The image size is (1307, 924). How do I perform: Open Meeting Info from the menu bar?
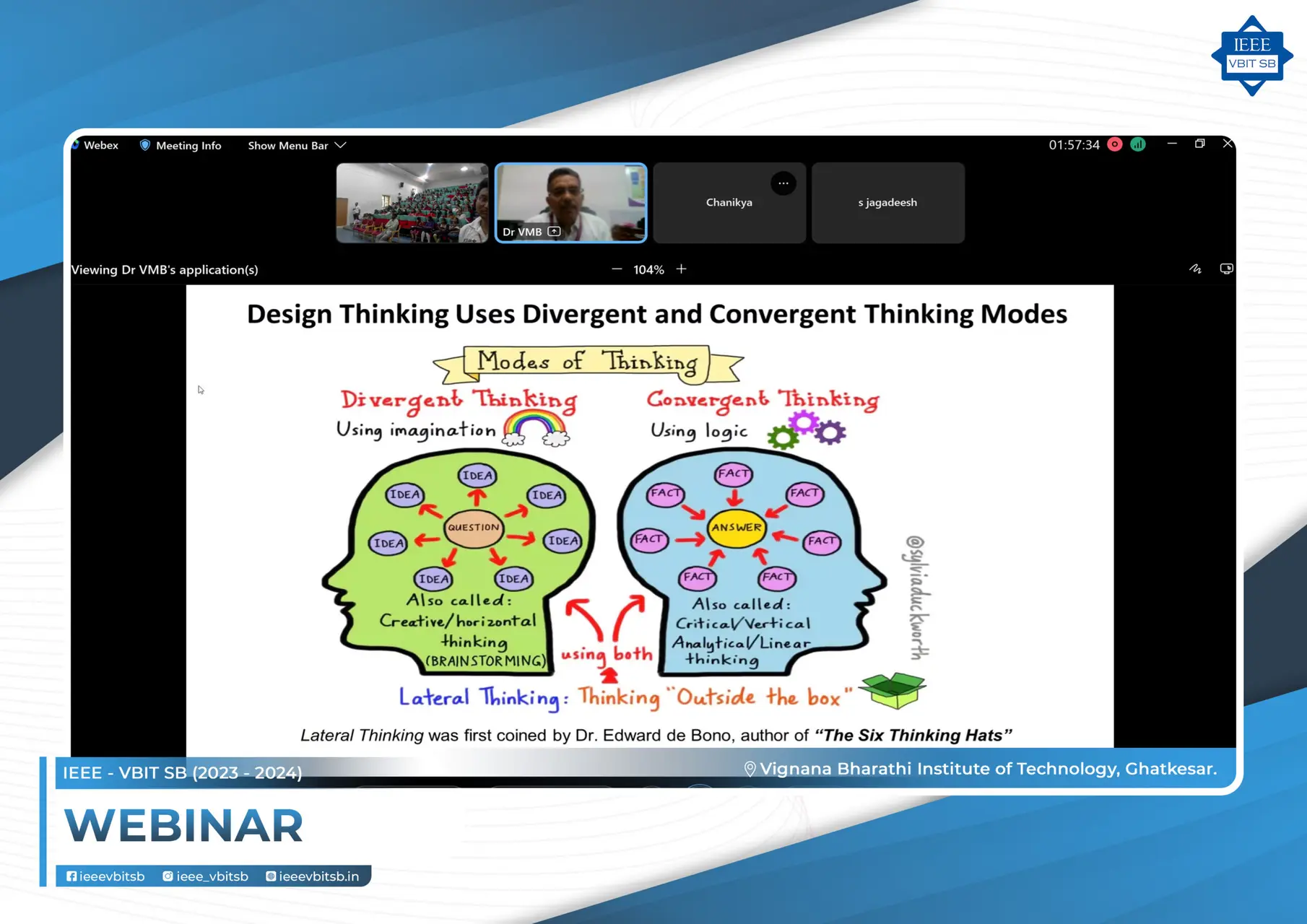(x=189, y=145)
